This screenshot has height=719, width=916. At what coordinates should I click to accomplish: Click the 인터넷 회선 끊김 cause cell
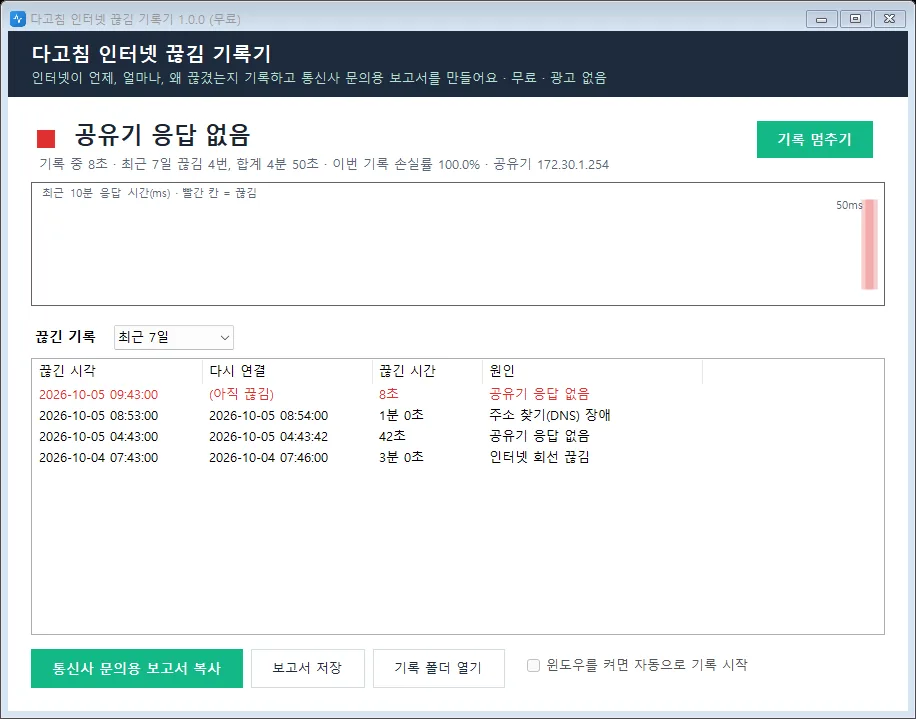[539, 457]
